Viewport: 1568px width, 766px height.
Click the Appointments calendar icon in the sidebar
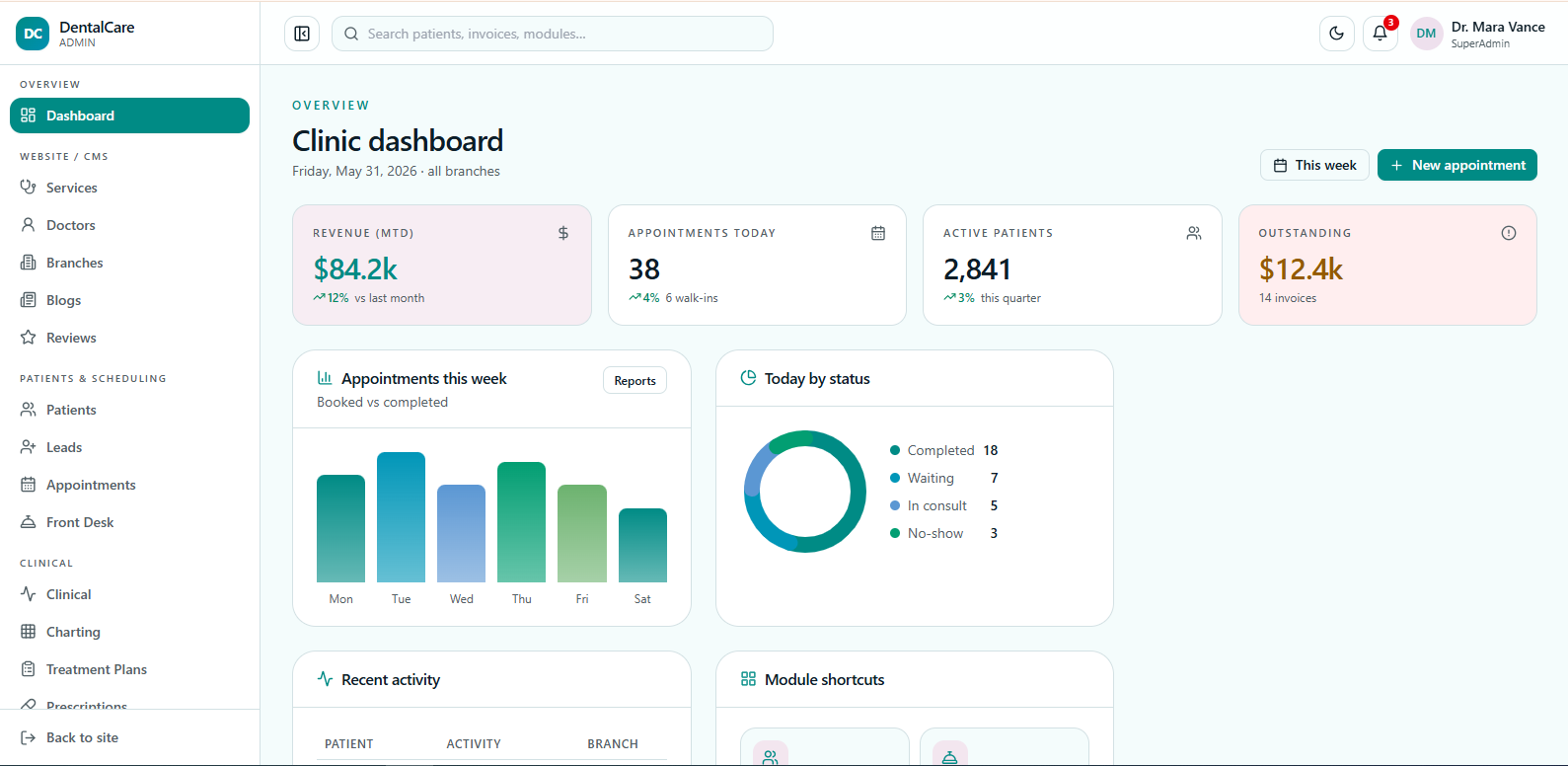coord(29,484)
